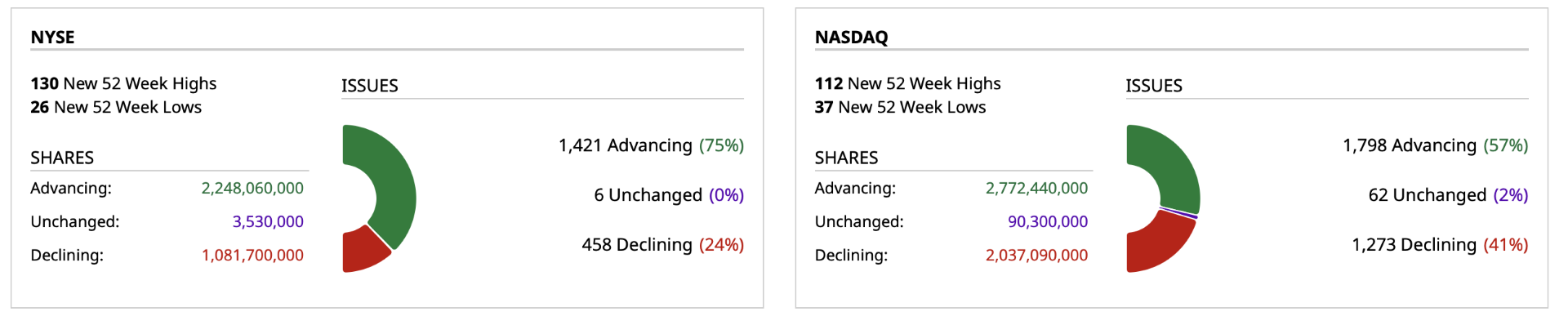Viewport: 1568px width, 334px height.
Task: Open NASDAQ 37 New 52 Week Lows
Action: point(900,107)
